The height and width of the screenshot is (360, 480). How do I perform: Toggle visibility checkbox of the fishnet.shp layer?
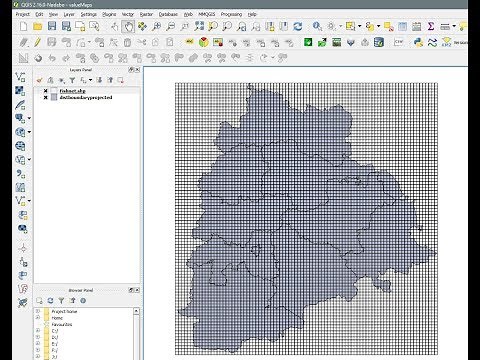click(x=45, y=91)
